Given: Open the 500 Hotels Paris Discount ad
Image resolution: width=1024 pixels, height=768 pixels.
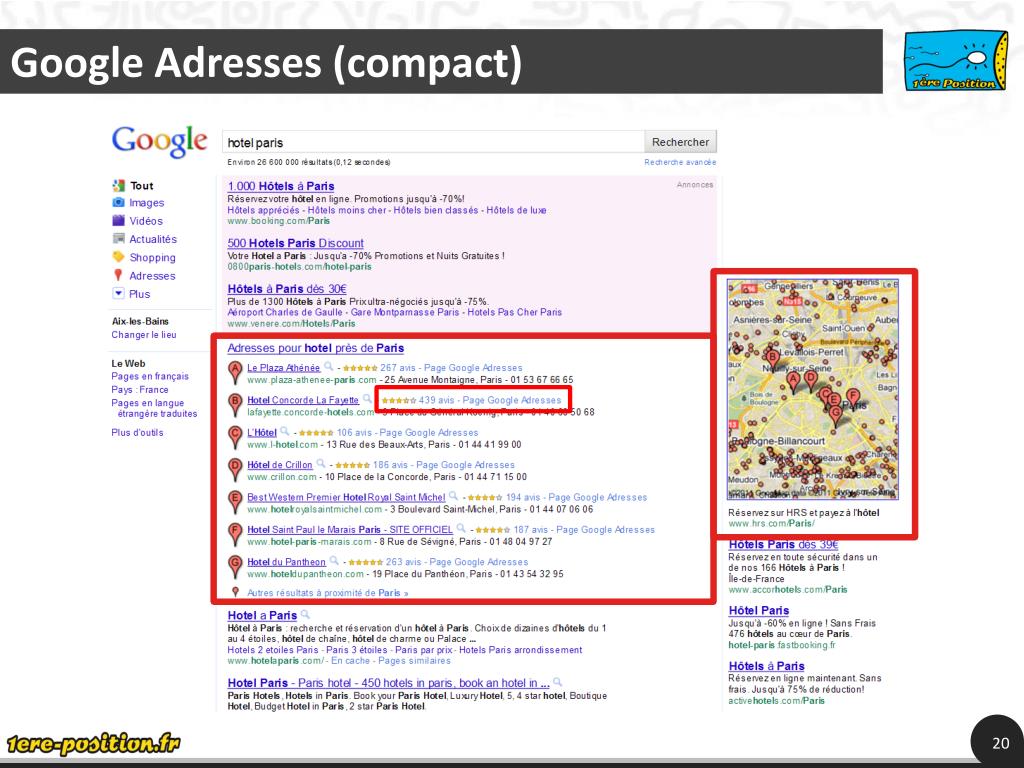Looking at the screenshot, I should [295, 243].
